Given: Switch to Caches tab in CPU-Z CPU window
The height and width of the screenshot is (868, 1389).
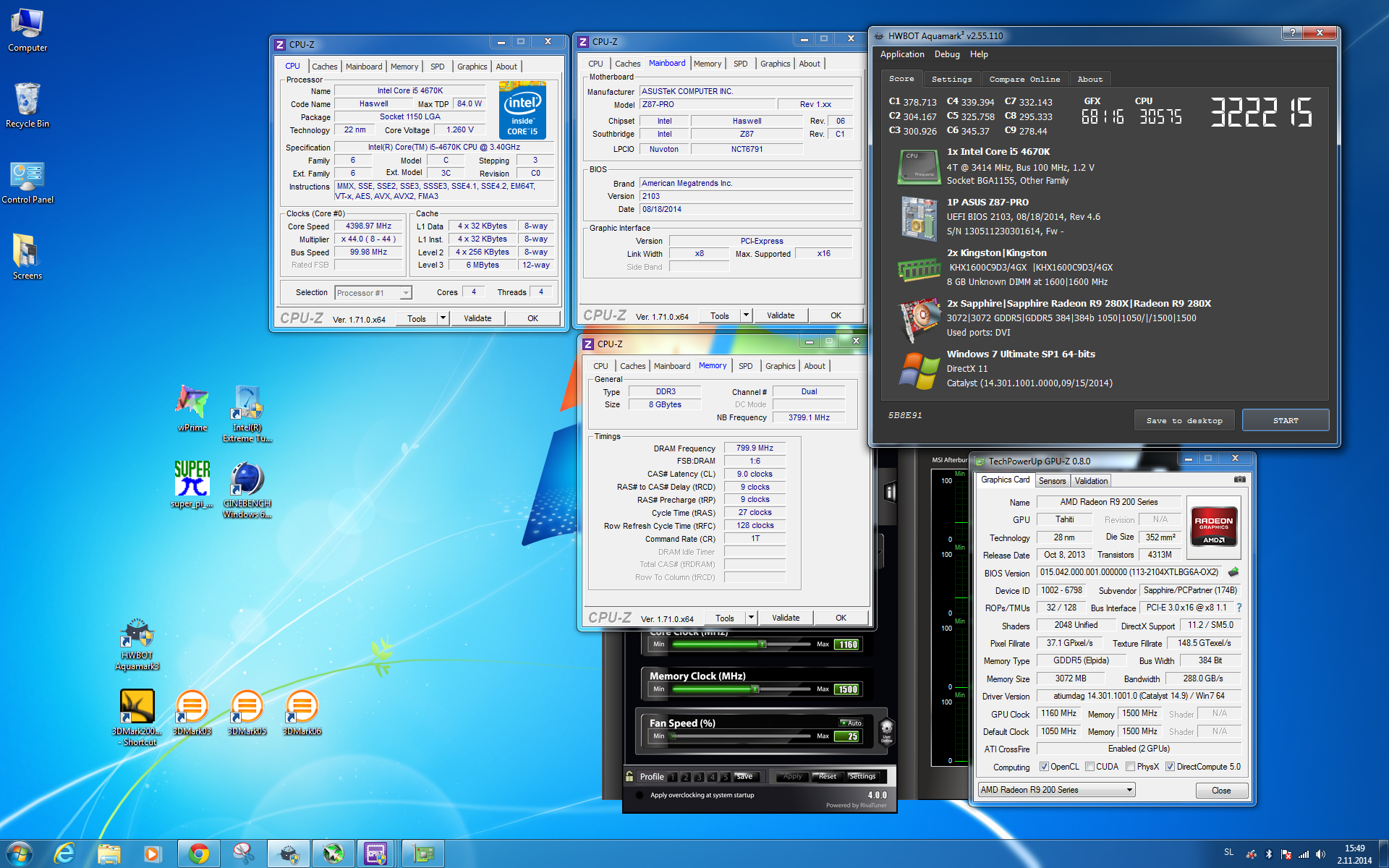Looking at the screenshot, I should [324, 67].
